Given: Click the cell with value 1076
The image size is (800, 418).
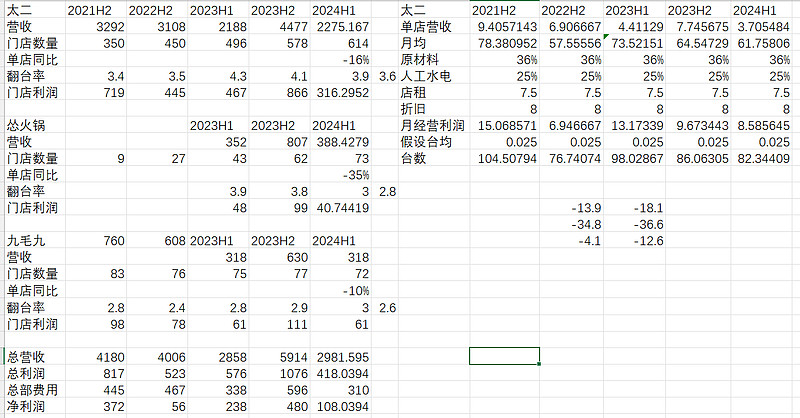Looking at the screenshot, I should pos(280,374).
